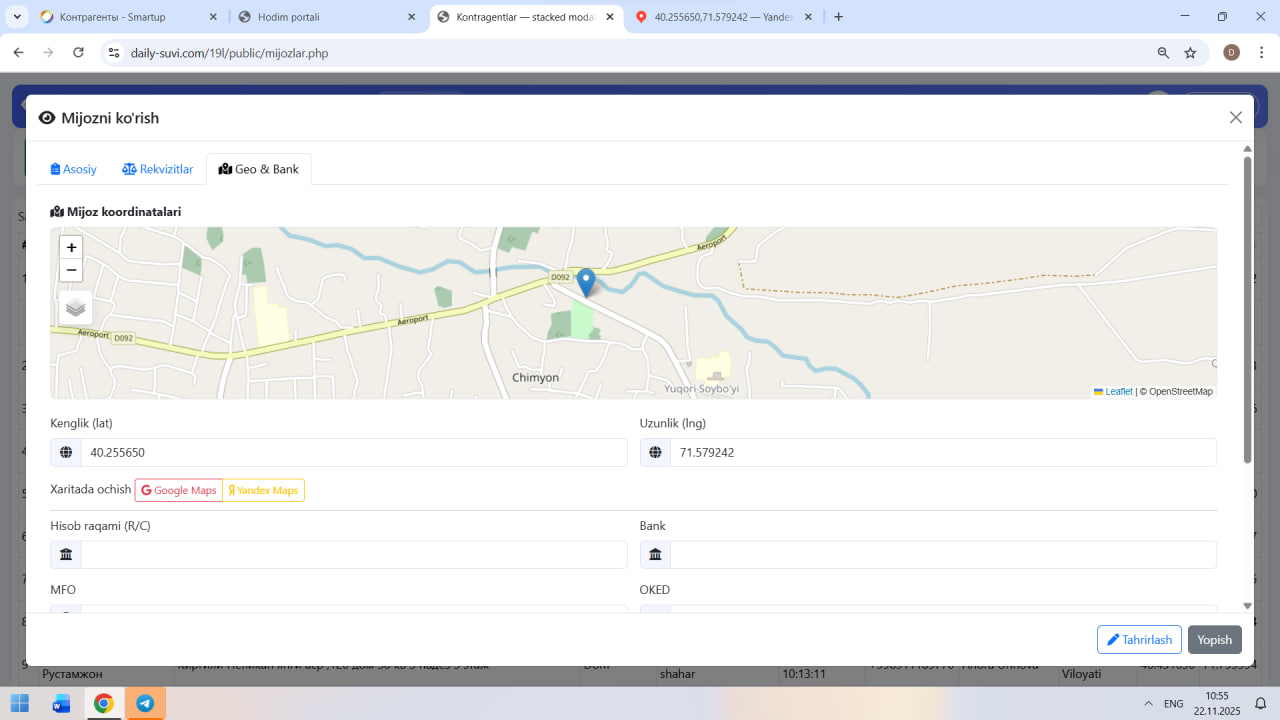Click the Uzunlik (lng) input field
This screenshot has height=720, width=1280.
pos(942,453)
